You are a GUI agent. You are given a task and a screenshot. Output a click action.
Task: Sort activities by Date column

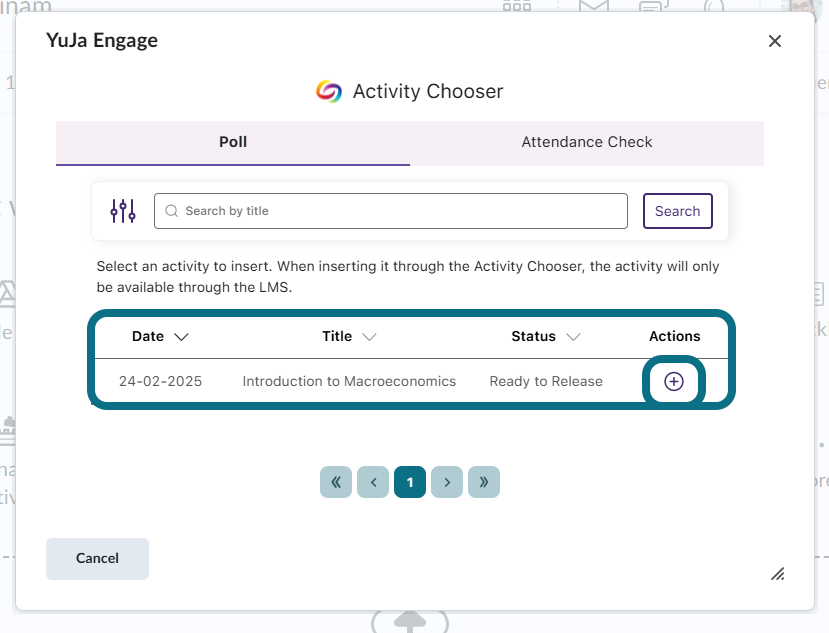coord(160,336)
